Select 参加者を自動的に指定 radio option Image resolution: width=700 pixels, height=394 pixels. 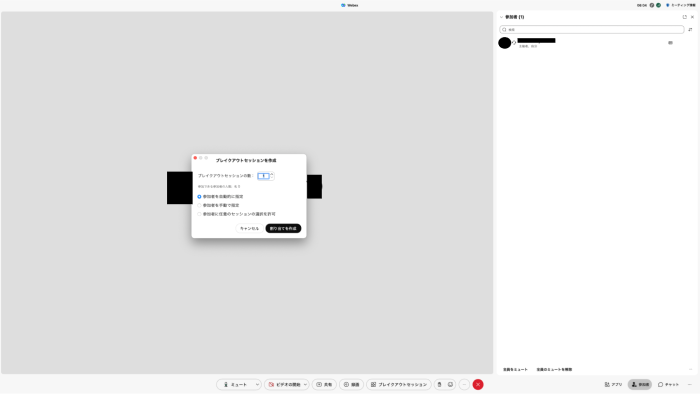pyautogui.click(x=199, y=196)
